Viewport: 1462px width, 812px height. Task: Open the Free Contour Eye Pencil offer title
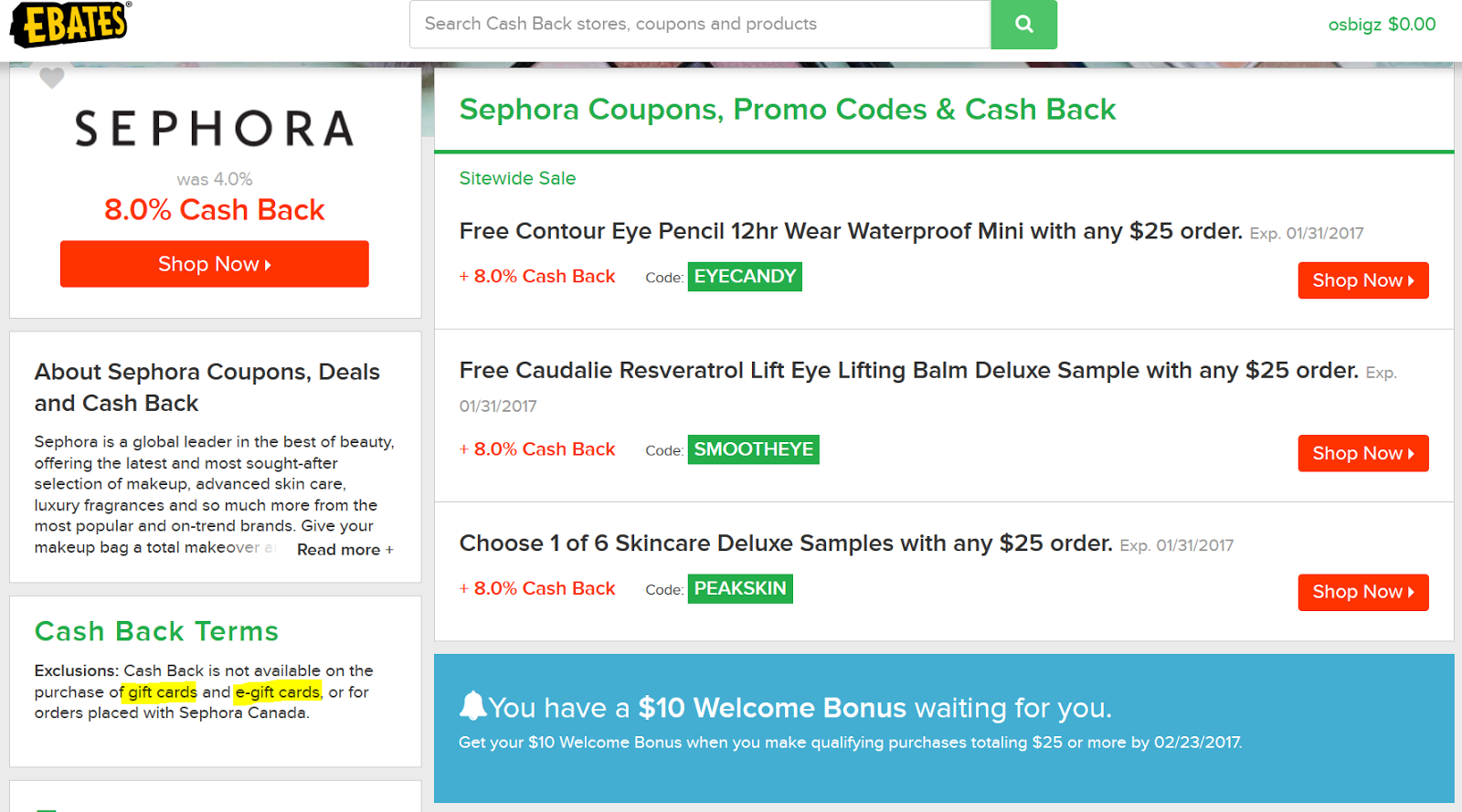pyautogui.click(x=850, y=231)
